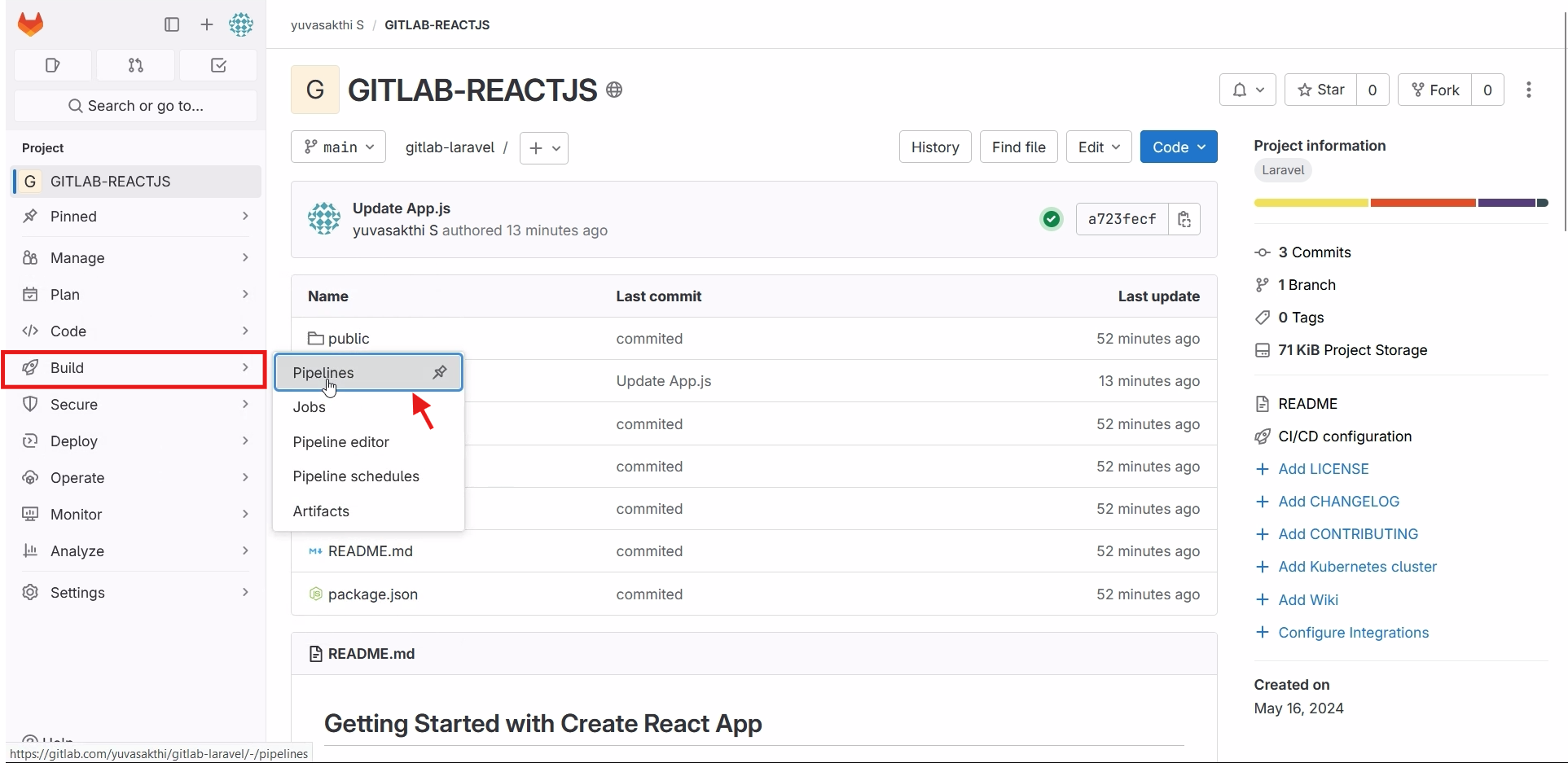View 0 Tags link
Screen dimensions: 1568x763
tap(1301, 318)
